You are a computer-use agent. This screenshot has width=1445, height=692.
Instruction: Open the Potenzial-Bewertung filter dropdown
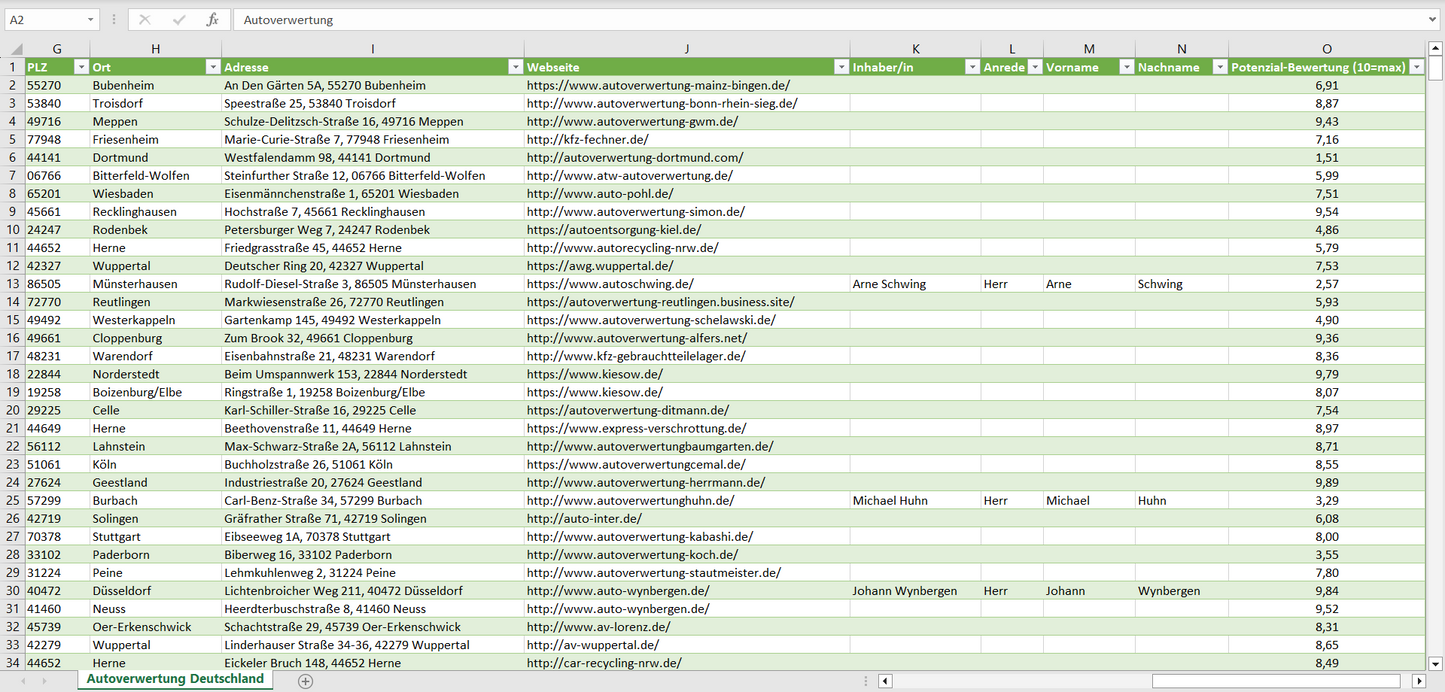click(x=1416, y=67)
